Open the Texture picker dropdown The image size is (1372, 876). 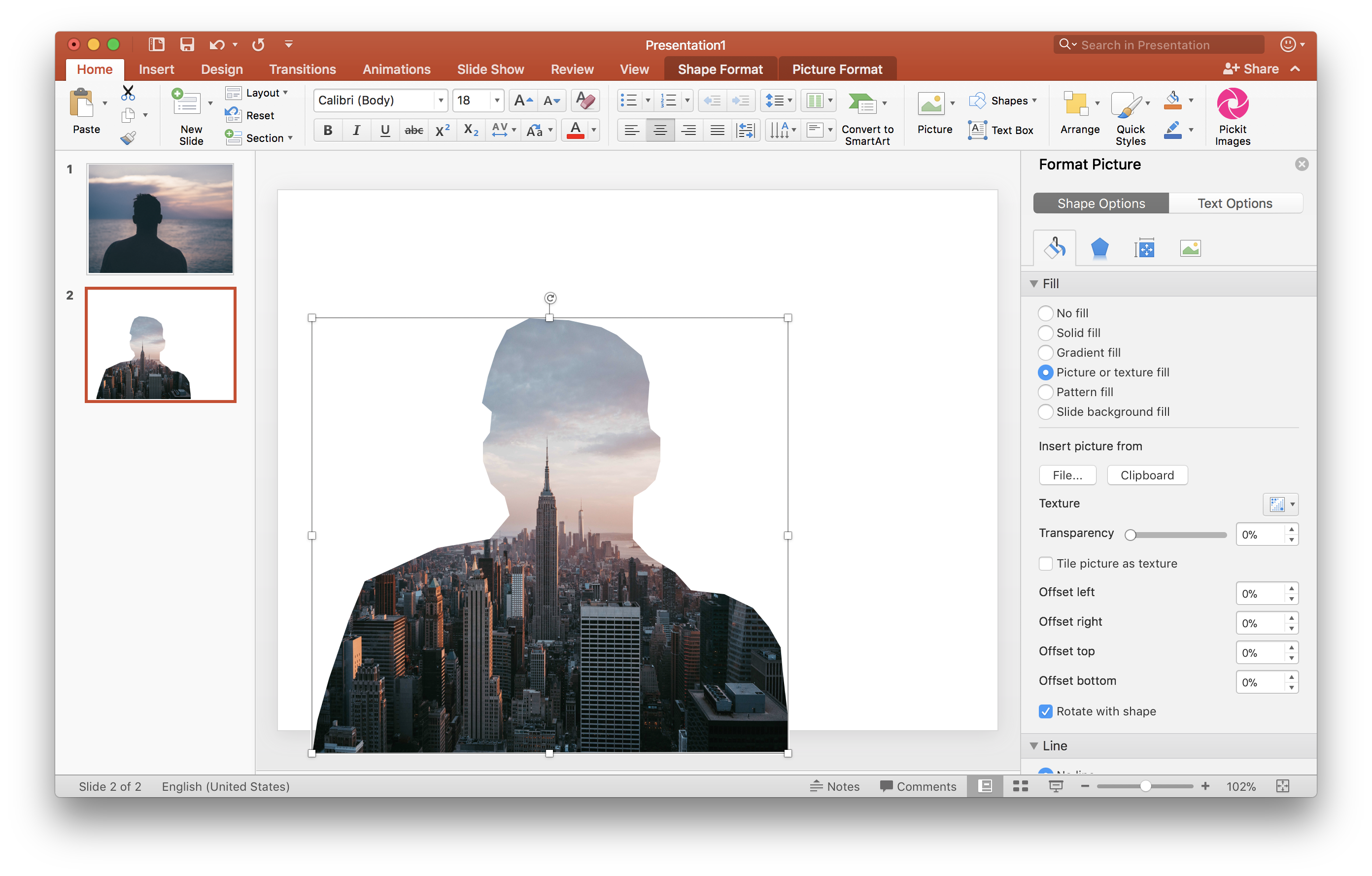pos(1281,505)
